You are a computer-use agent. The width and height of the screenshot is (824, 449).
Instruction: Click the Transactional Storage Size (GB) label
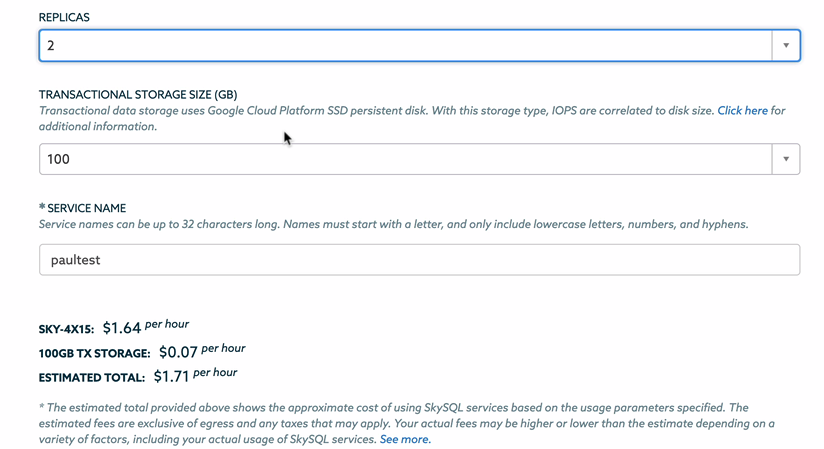(x=137, y=95)
